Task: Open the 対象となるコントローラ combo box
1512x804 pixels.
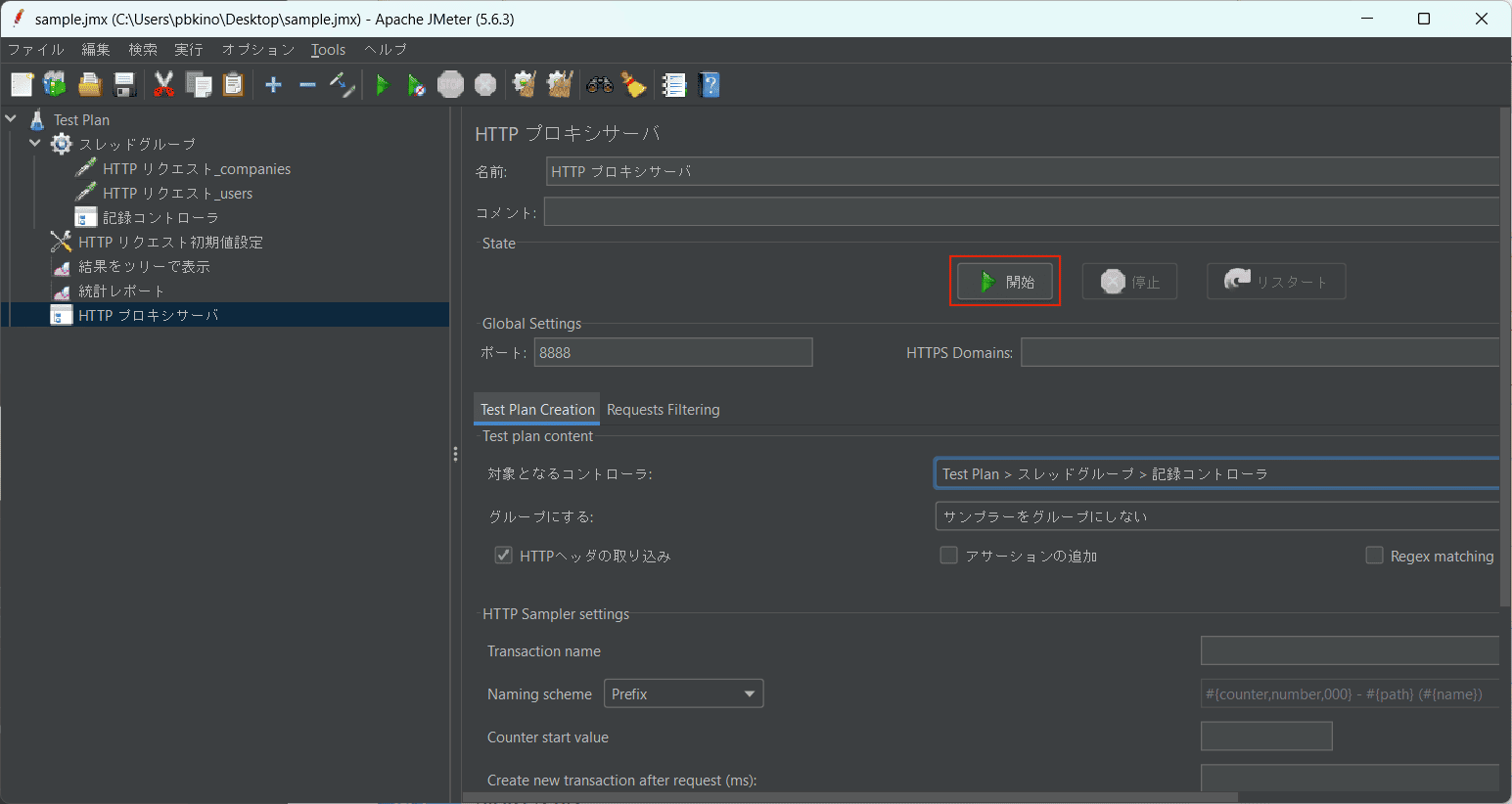Action: coord(1216,473)
